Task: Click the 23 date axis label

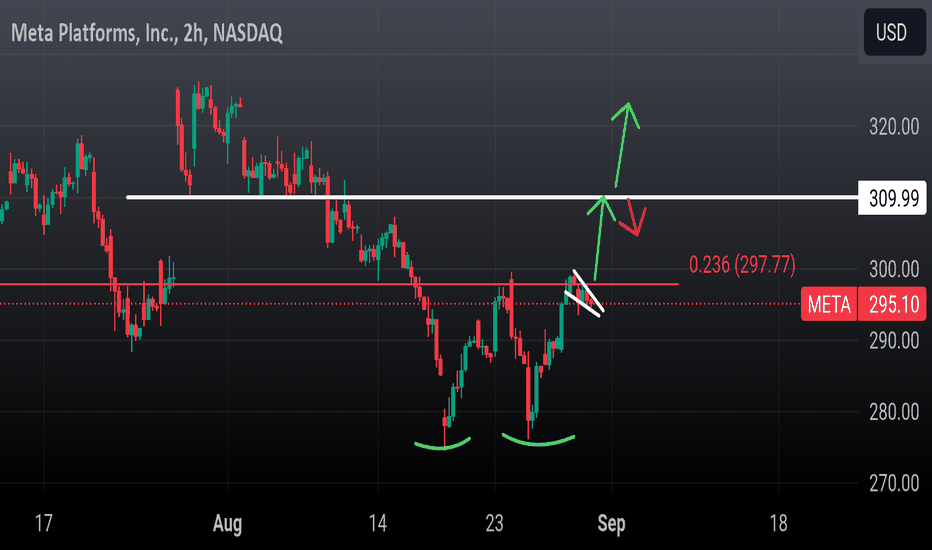Action: (x=494, y=524)
